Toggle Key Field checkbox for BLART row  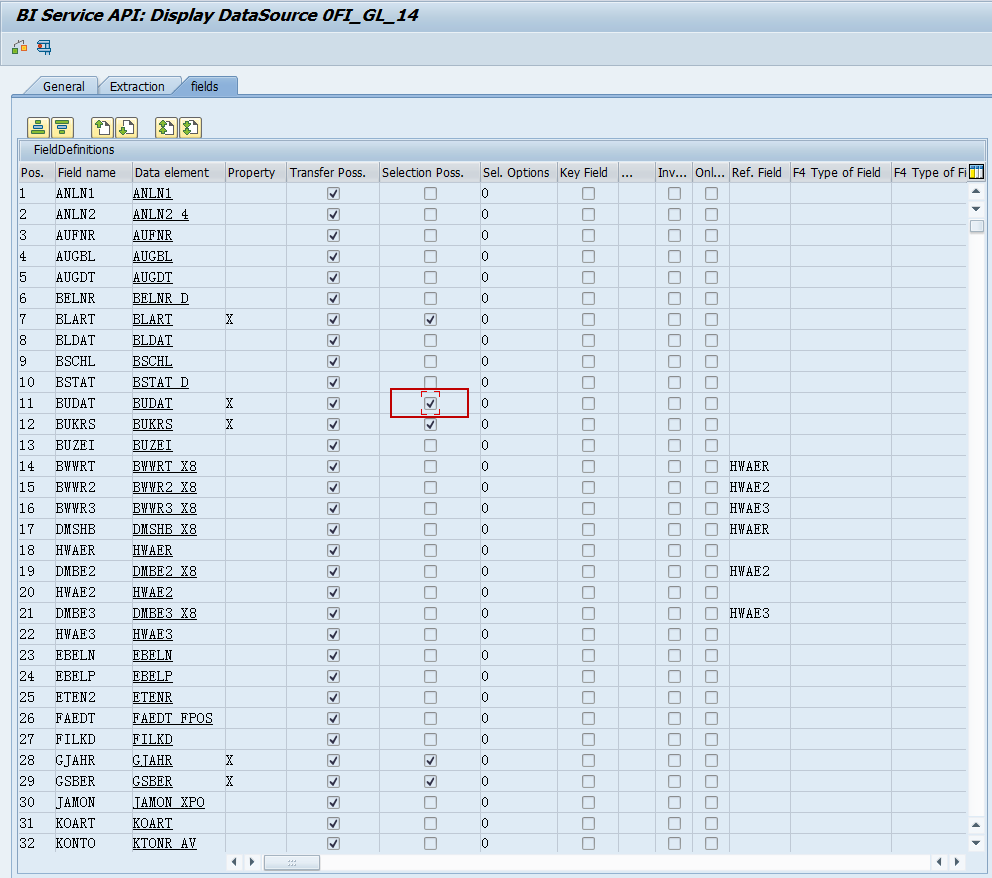[588, 319]
